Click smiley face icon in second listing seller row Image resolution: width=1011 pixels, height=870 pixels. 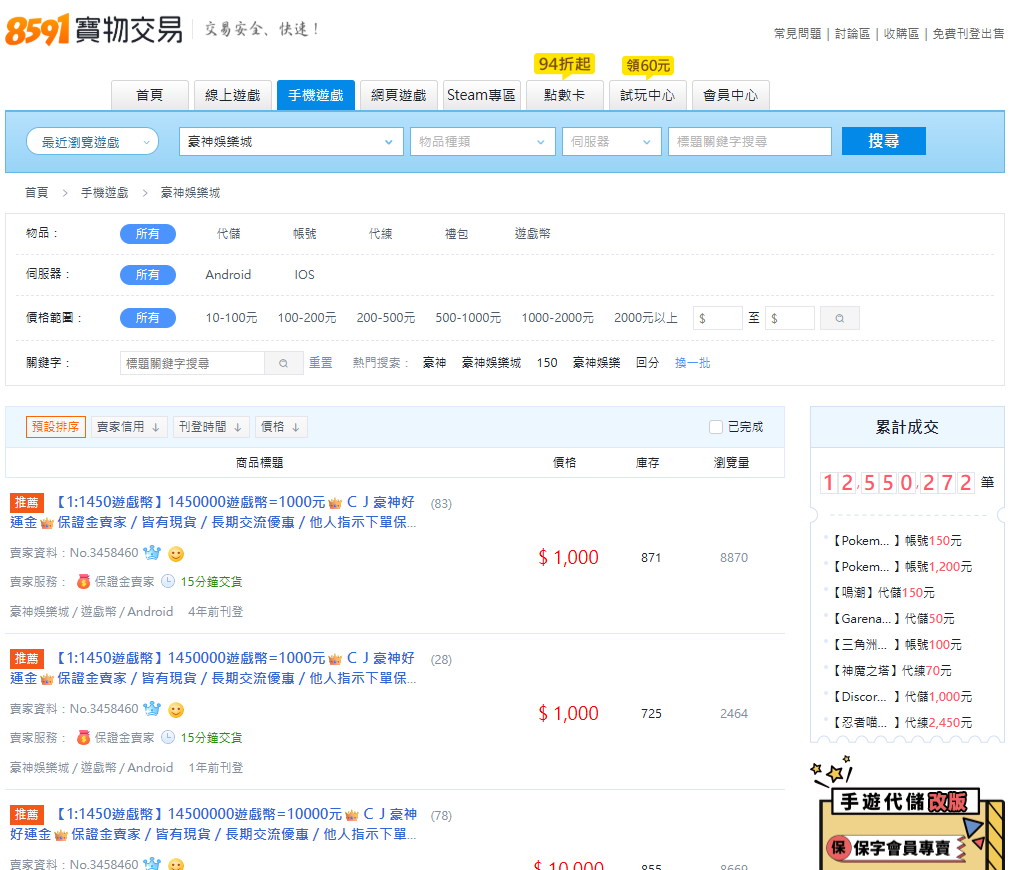coord(176,709)
